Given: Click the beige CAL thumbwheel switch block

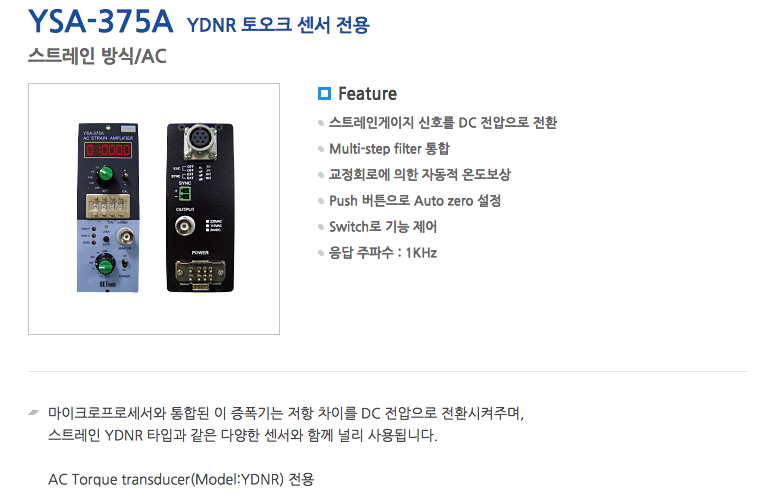Looking at the screenshot, I should [108, 206].
